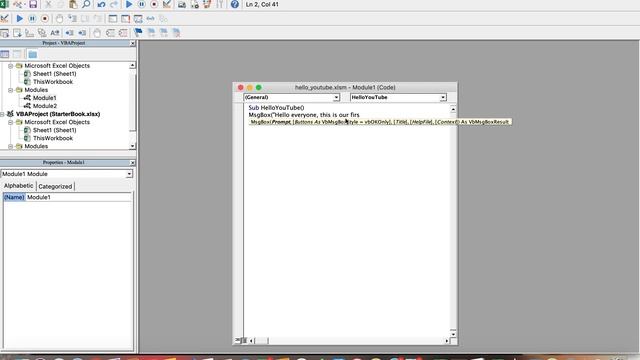Viewport: 640px width, 360px height.
Task: Toggle Design Mode on the top toolbar
Action: tap(167, 4)
